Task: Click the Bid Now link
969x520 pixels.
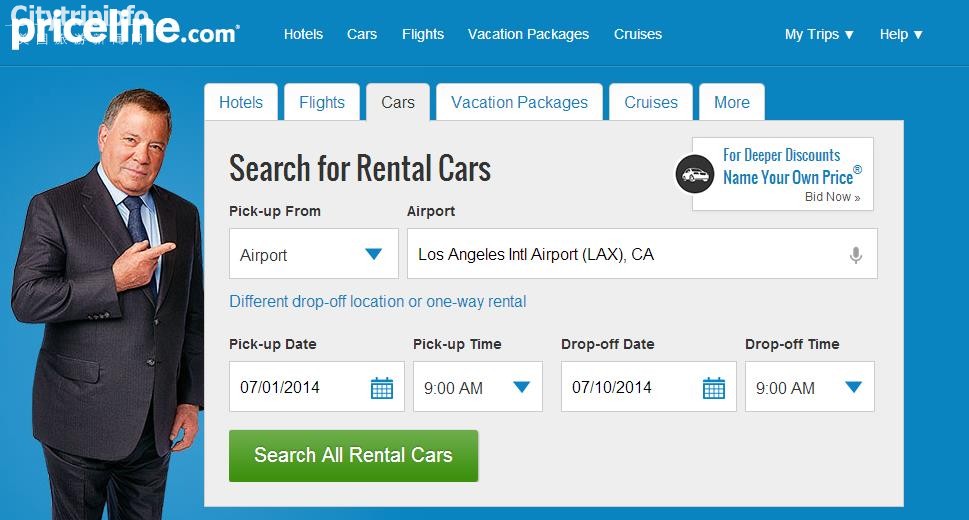Action: click(x=832, y=197)
